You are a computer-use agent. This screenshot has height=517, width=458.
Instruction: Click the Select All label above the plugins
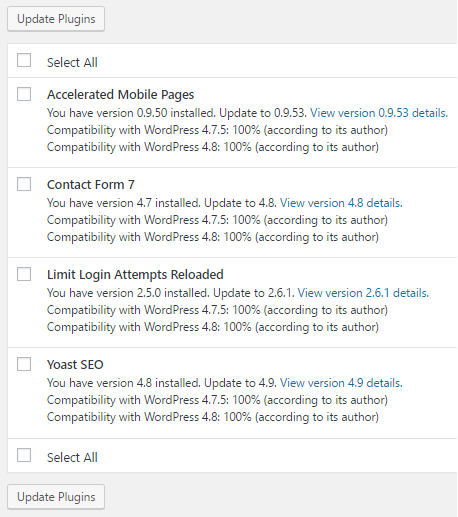pos(72,62)
